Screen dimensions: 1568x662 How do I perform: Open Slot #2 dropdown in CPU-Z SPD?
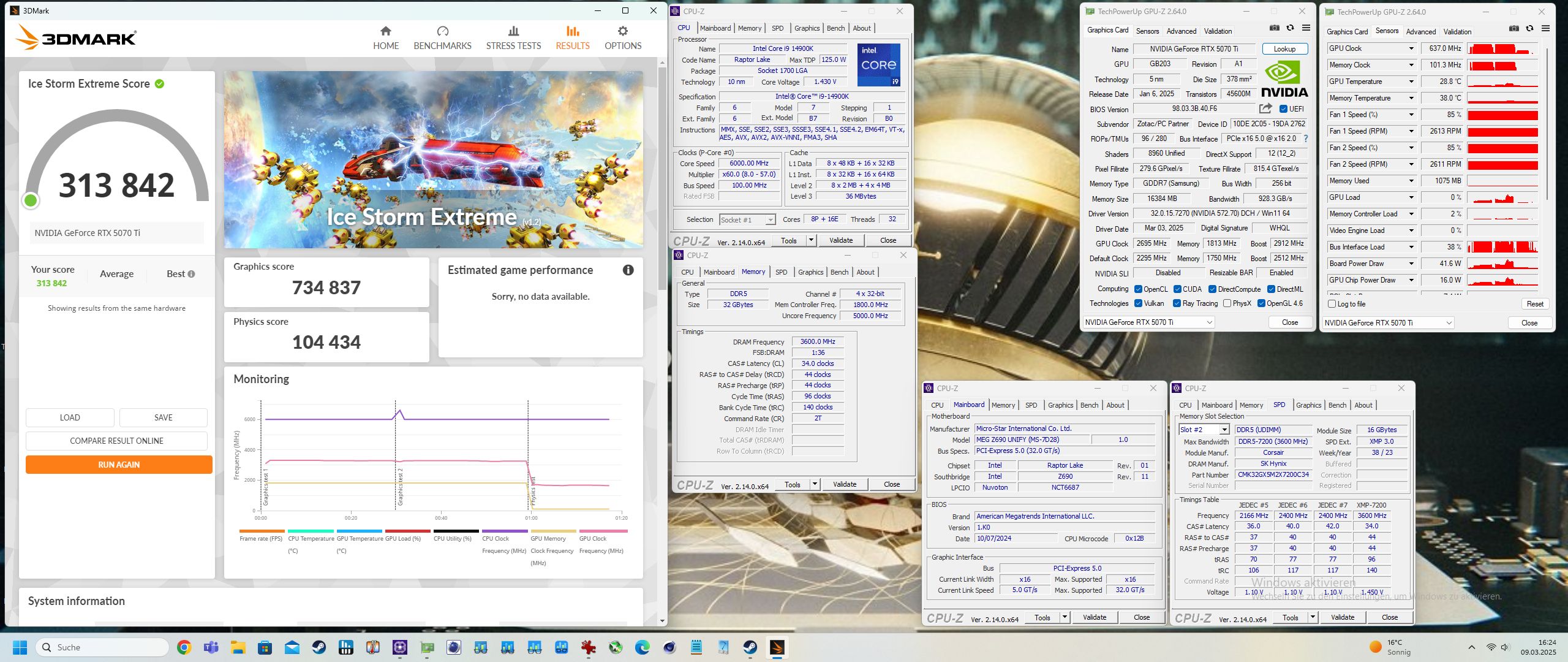point(1204,430)
